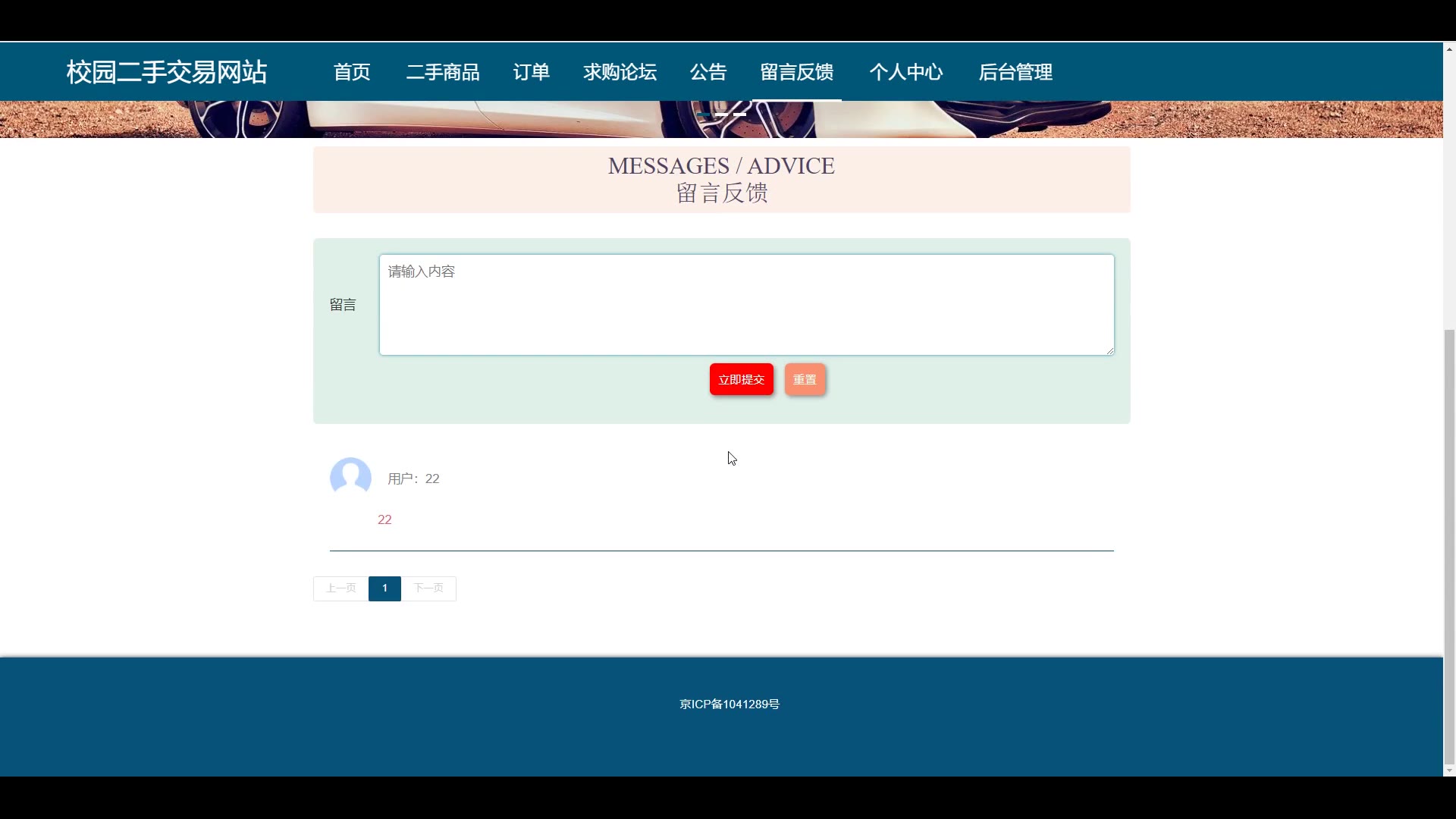This screenshot has width=1456, height=819.
Task: Open the 公告 announcements page
Action: [x=708, y=72]
